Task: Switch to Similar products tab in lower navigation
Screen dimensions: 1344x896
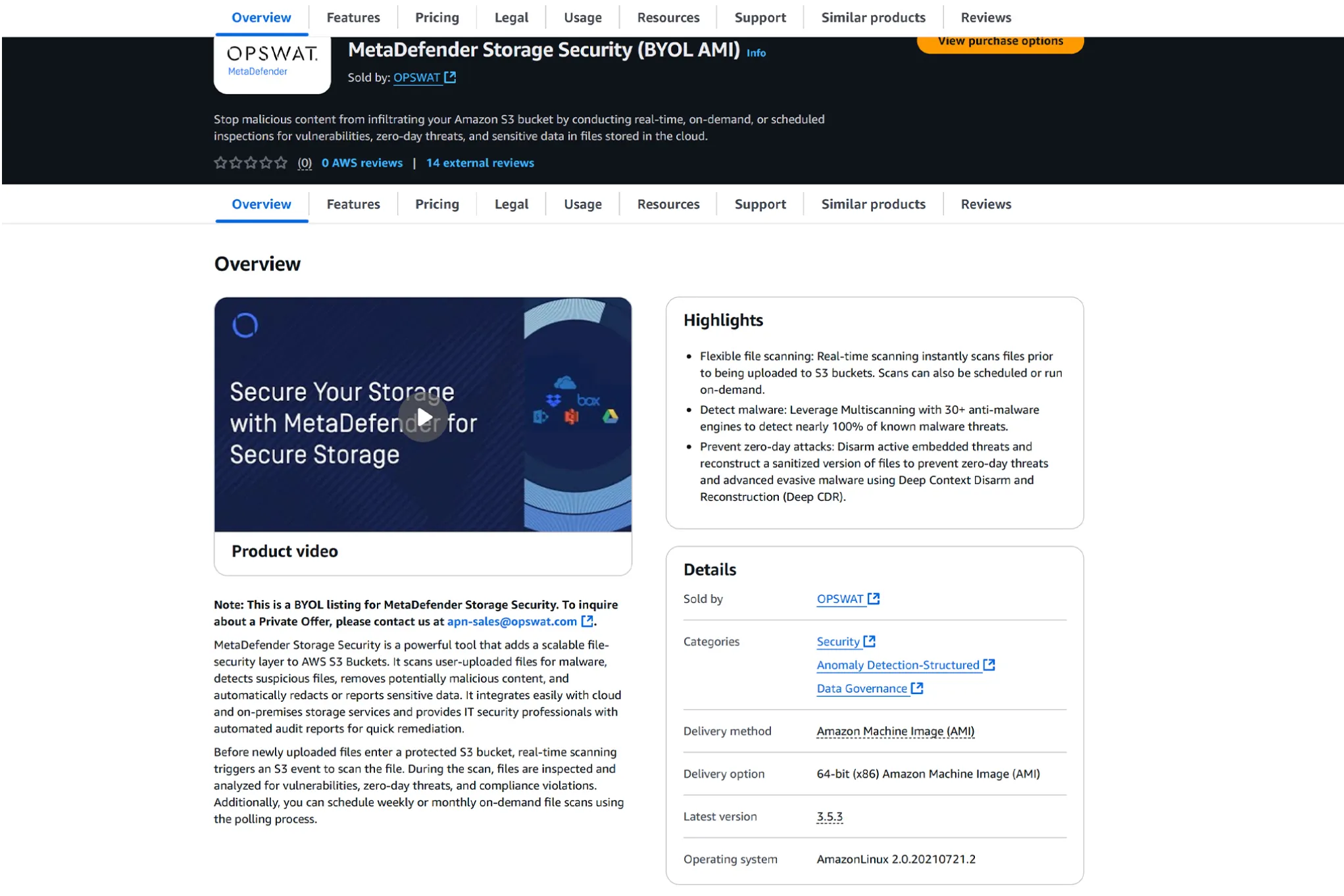Action: click(873, 204)
